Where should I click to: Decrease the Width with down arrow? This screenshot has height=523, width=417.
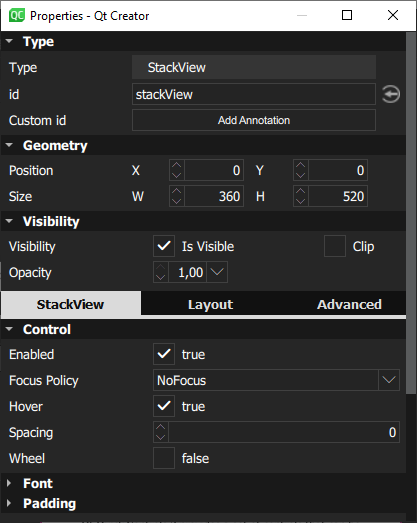[176, 201]
